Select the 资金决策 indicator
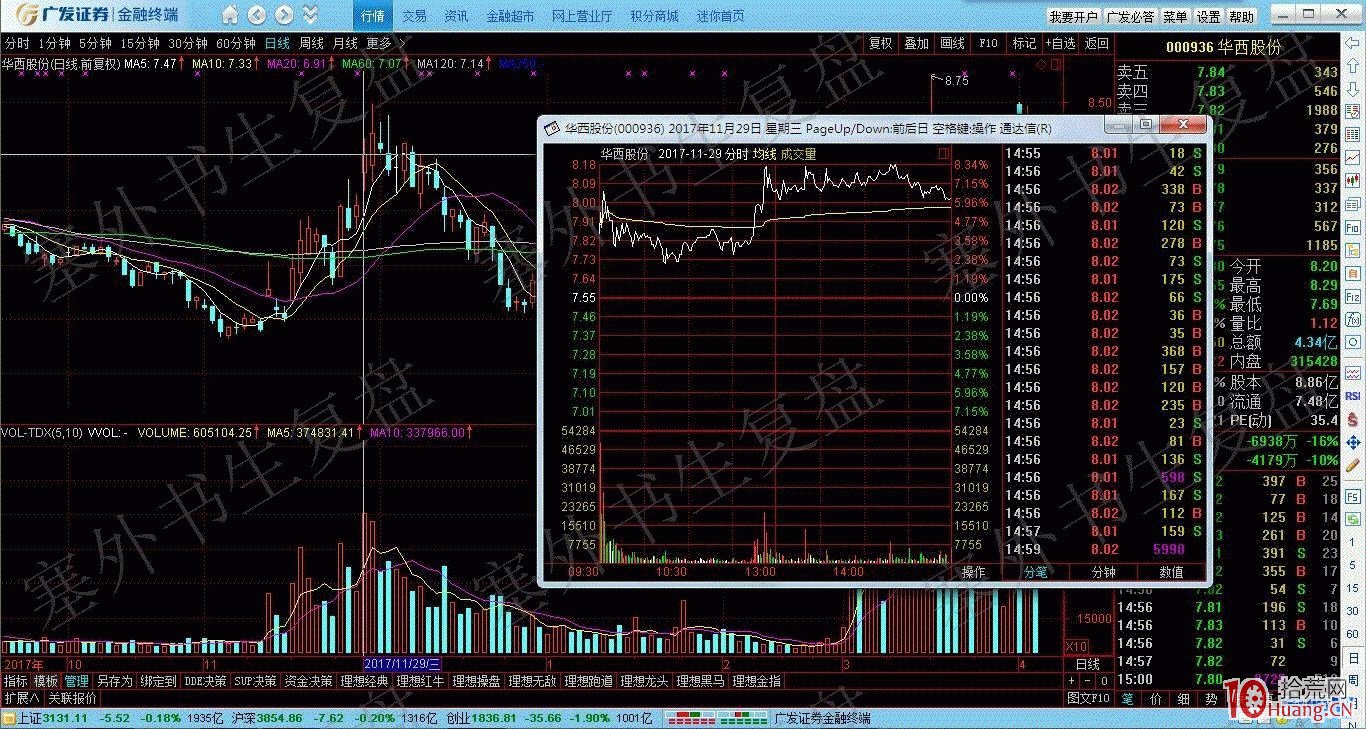 [309, 681]
